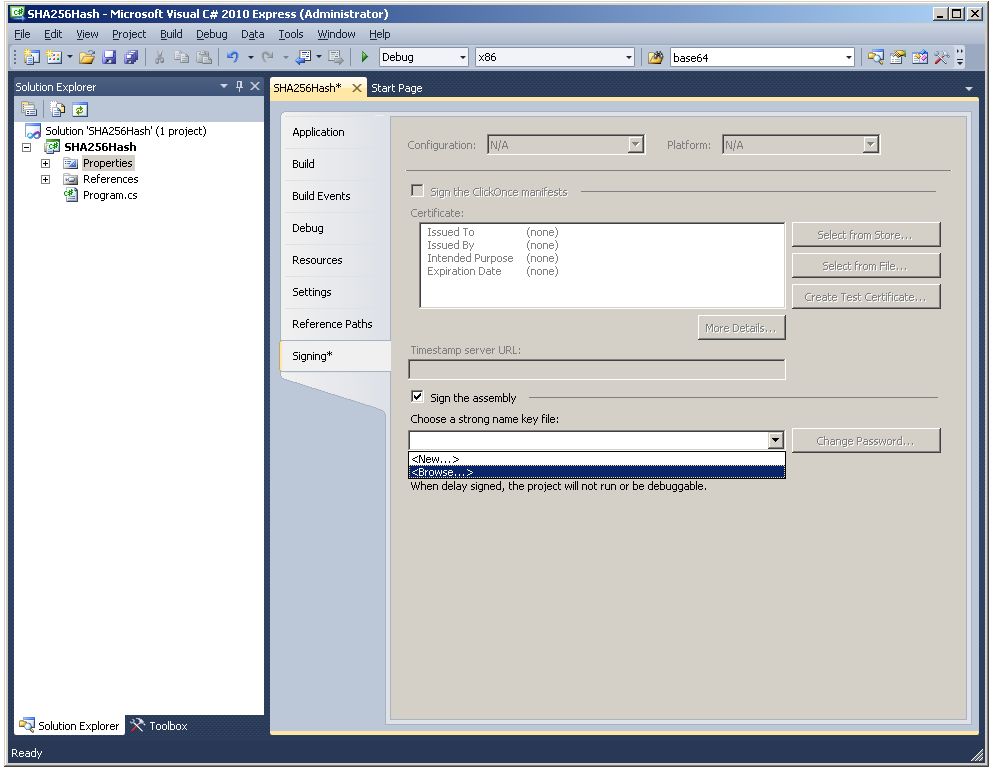The width and height of the screenshot is (993, 771).
Task: Click the Navigate Backward icon
Action: coord(303,57)
